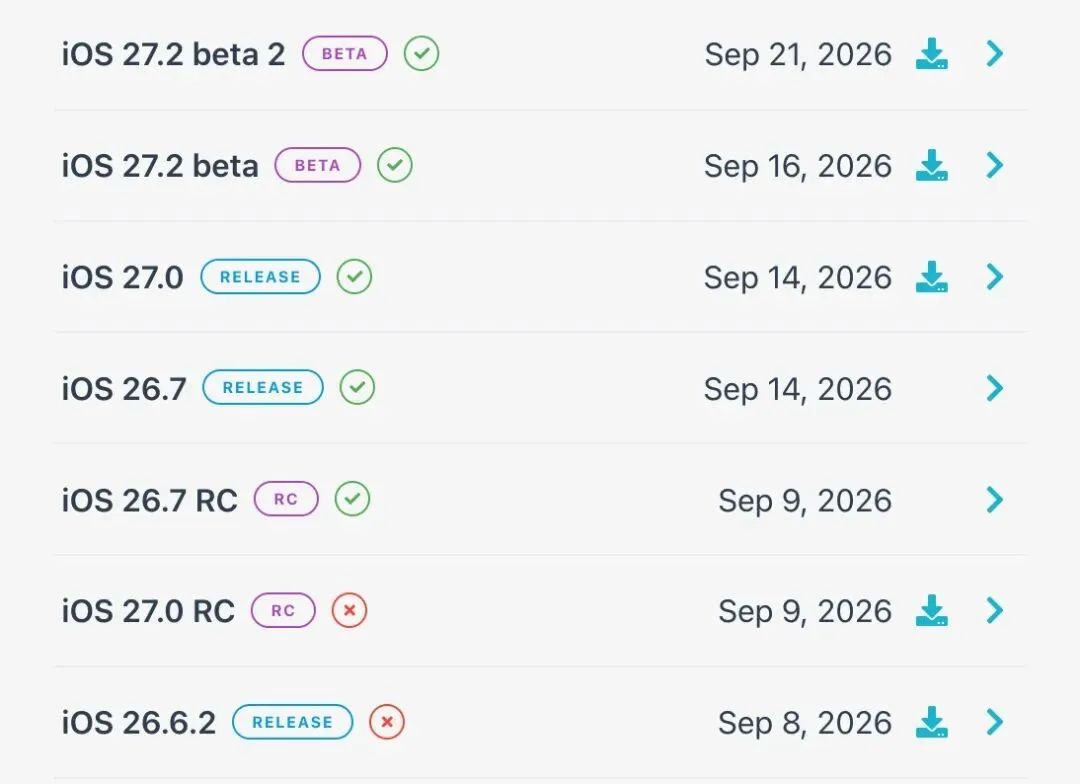The height and width of the screenshot is (784, 1080).
Task: Click red unsigned X icon for iOS 27.0 RC
Action: pos(349,610)
